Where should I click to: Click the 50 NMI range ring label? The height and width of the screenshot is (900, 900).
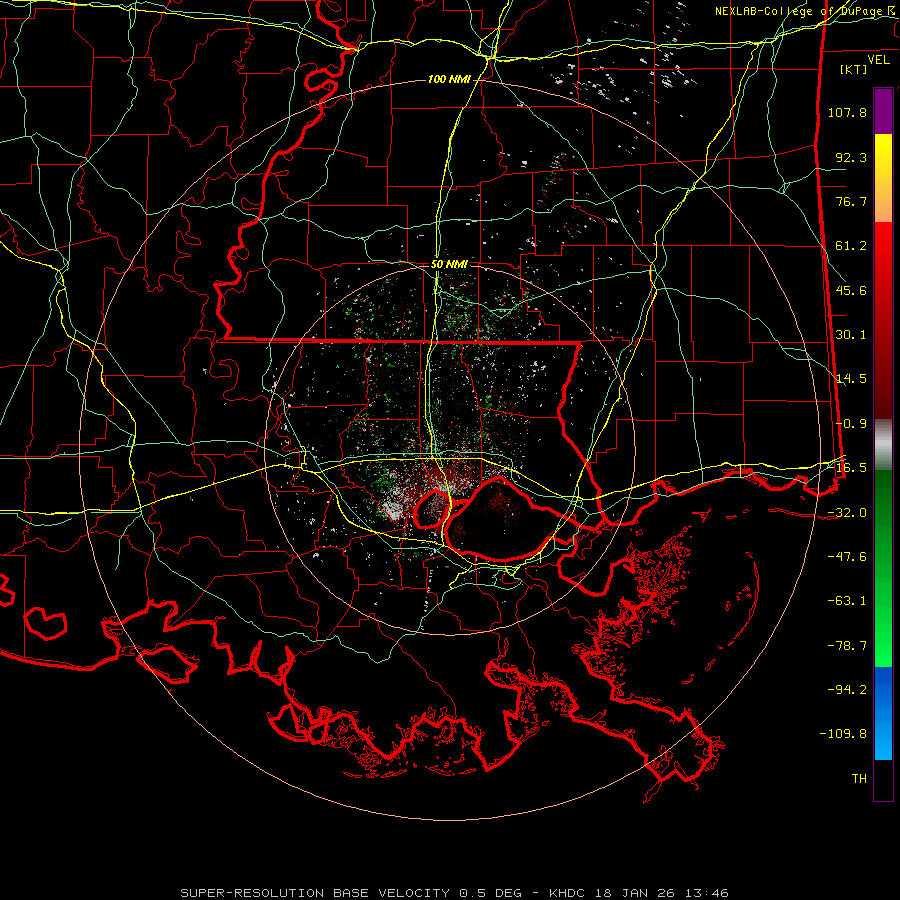click(449, 265)
